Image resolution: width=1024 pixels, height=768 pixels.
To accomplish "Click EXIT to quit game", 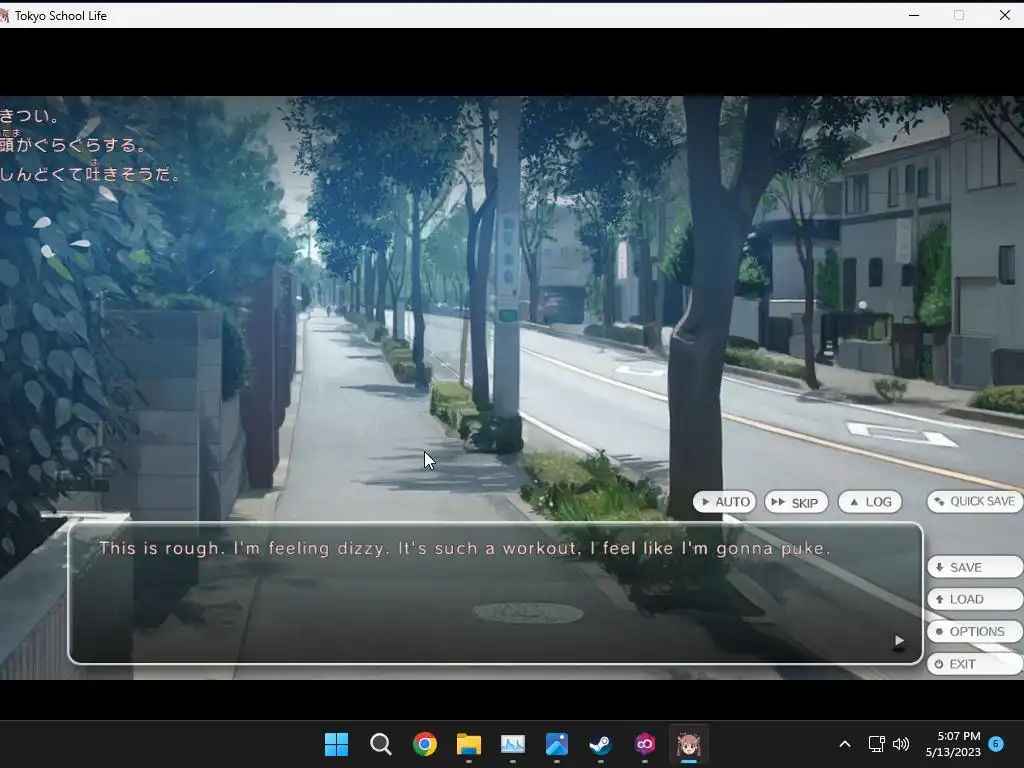I will [975, 664].
